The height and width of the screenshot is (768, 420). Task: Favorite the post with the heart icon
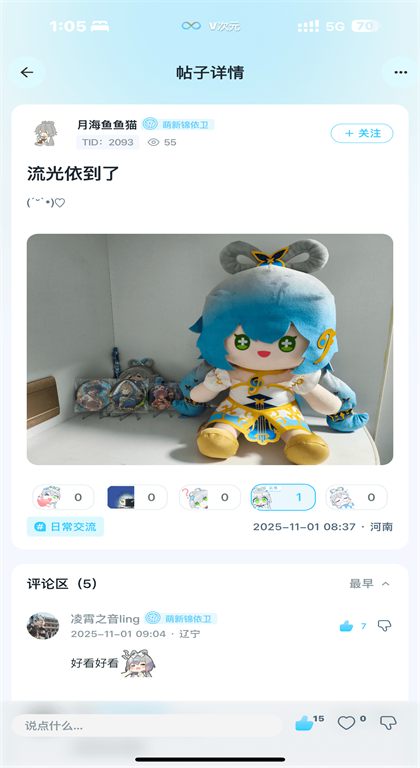(x=346, y=723)
